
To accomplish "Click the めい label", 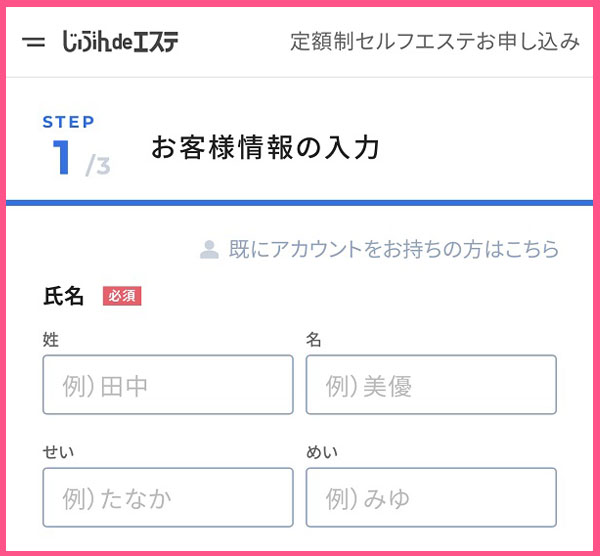I will click(321, 452).
